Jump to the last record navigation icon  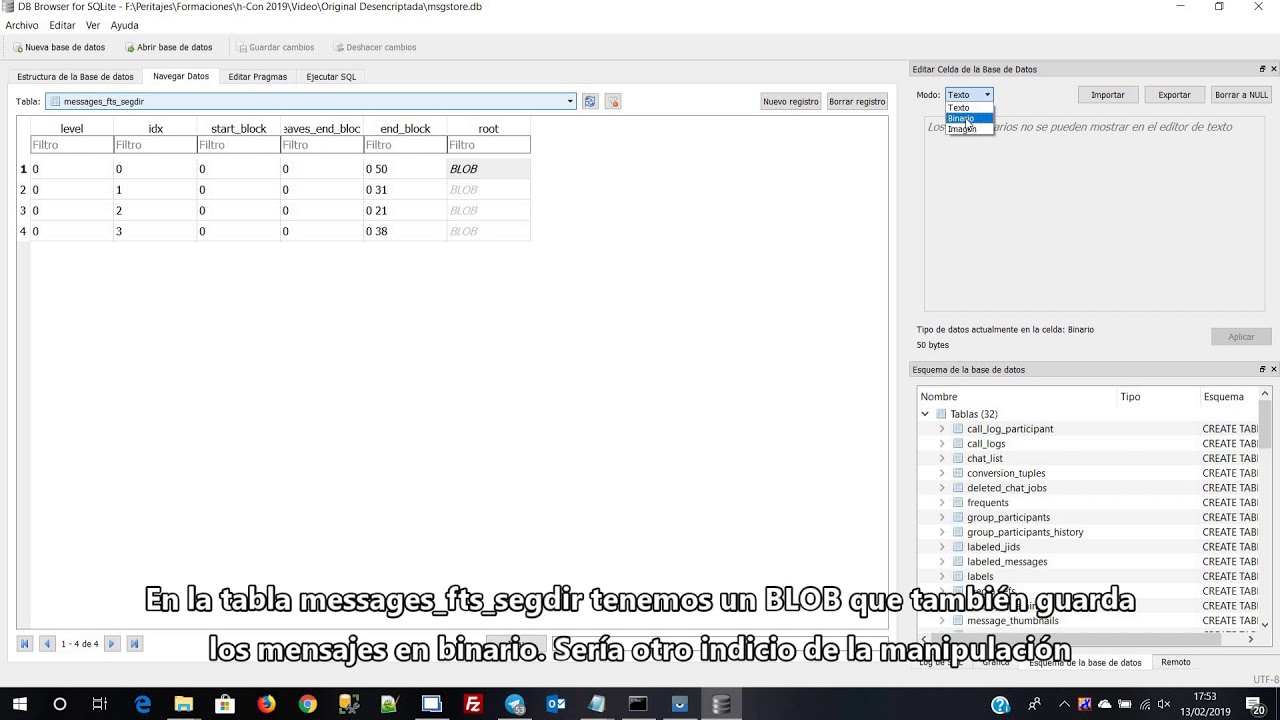[x=134, y=644]
